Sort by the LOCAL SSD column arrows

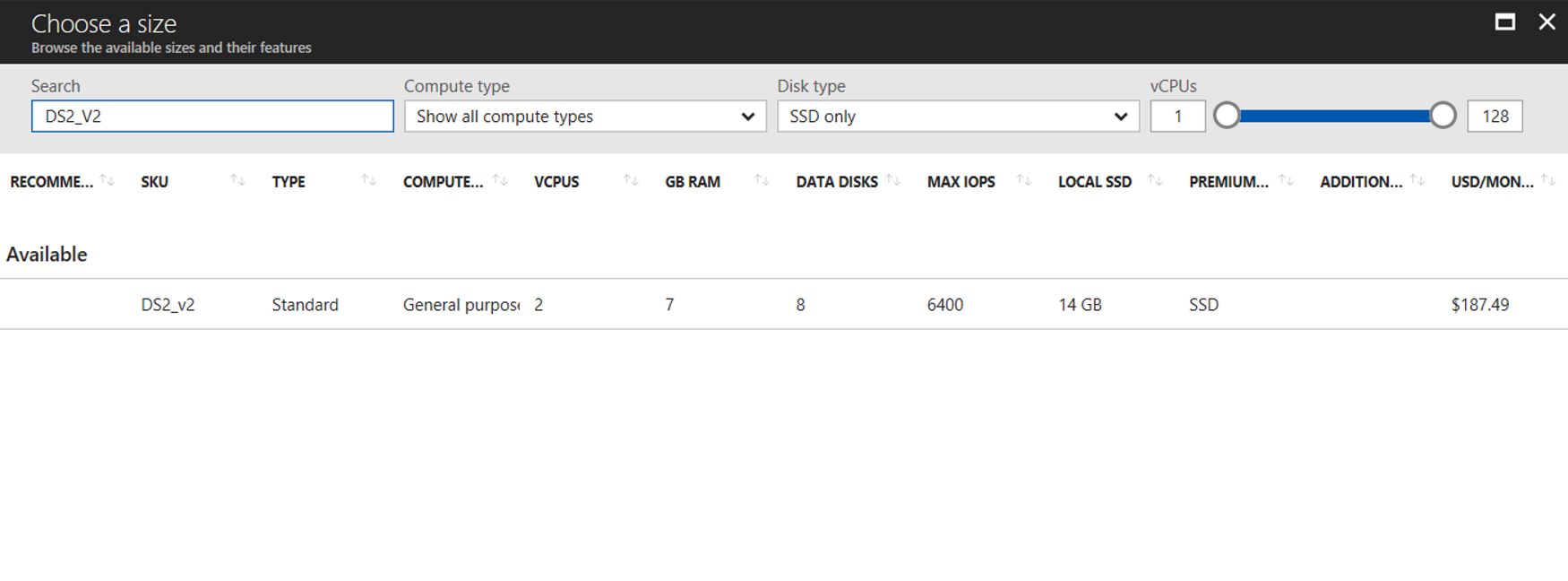click(x=1155, y=180)
